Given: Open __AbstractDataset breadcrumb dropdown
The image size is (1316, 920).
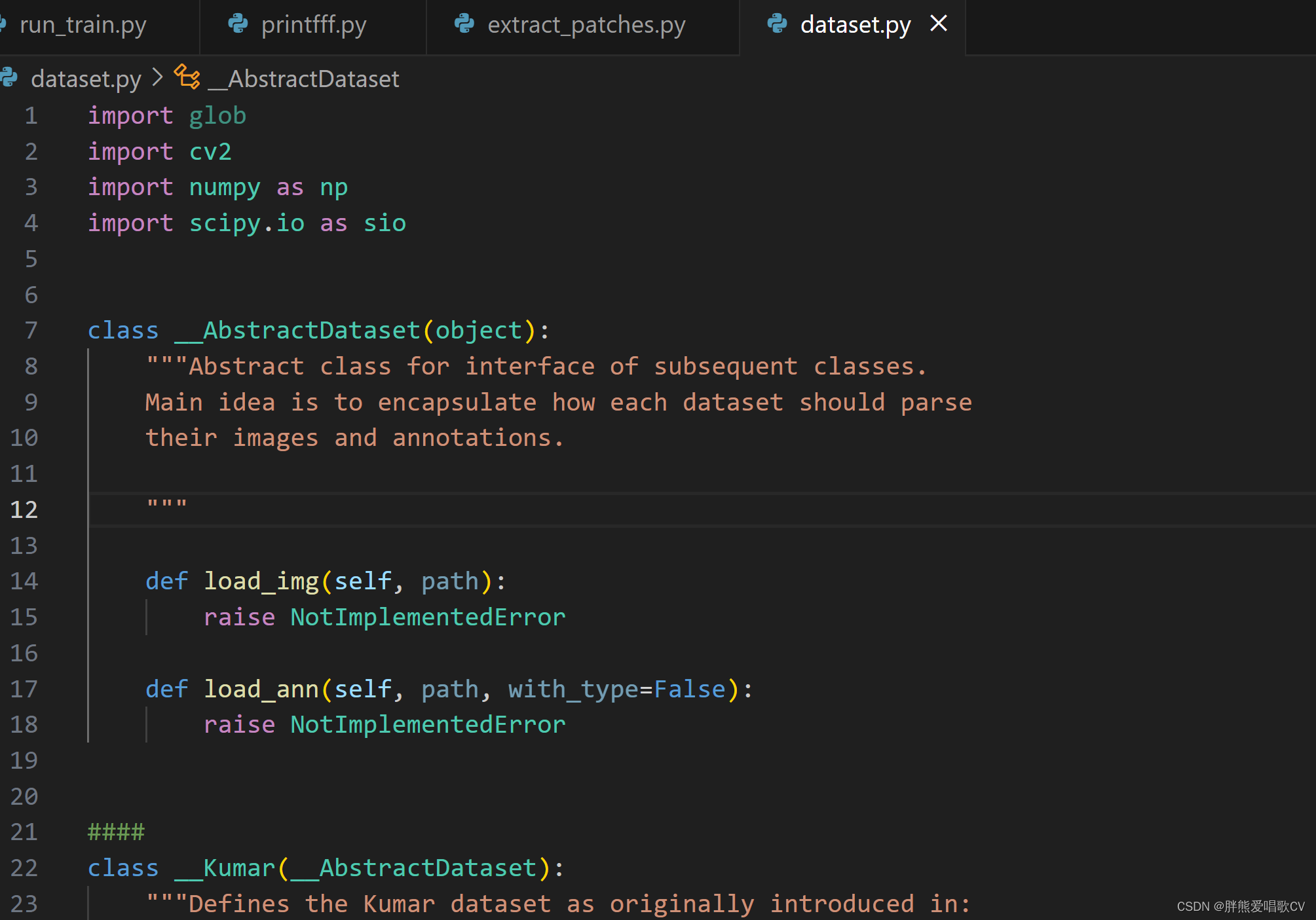Looking at the screenshot, I should (303, 79).
